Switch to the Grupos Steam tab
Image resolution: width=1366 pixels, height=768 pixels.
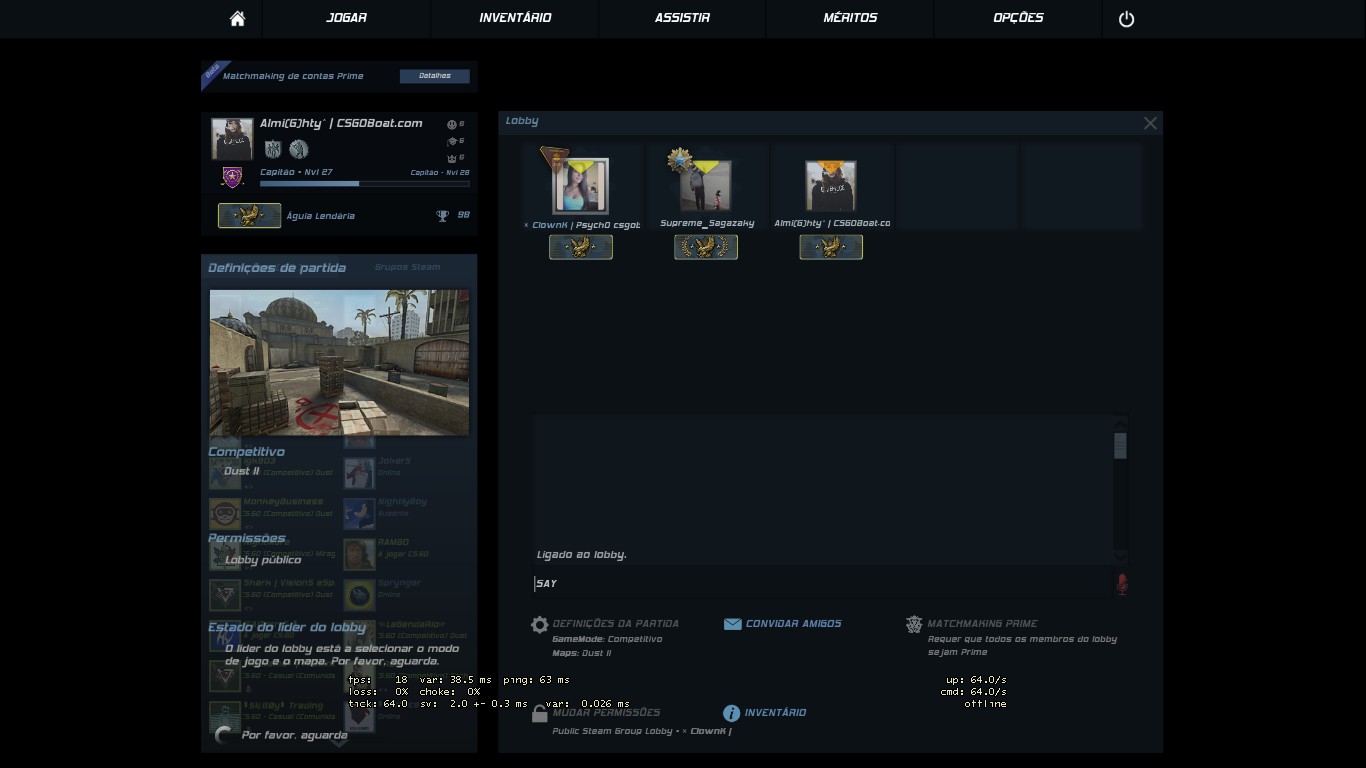[x=407, y=267]
